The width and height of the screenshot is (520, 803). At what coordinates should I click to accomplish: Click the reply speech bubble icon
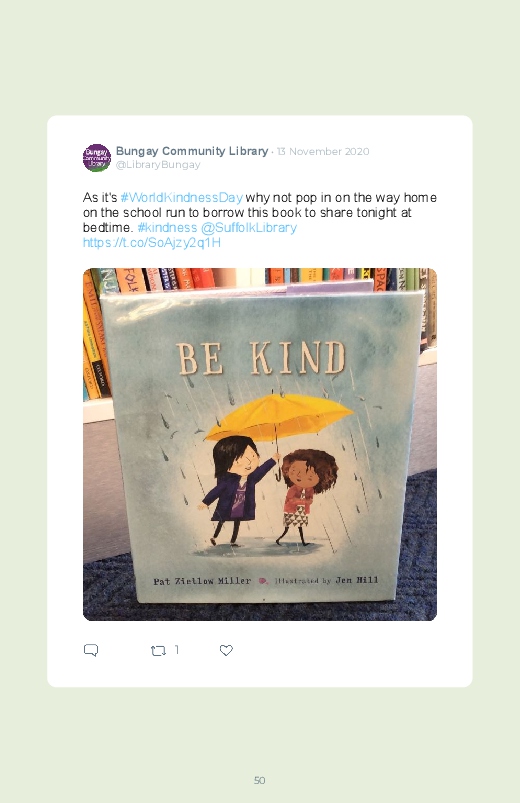91,650
